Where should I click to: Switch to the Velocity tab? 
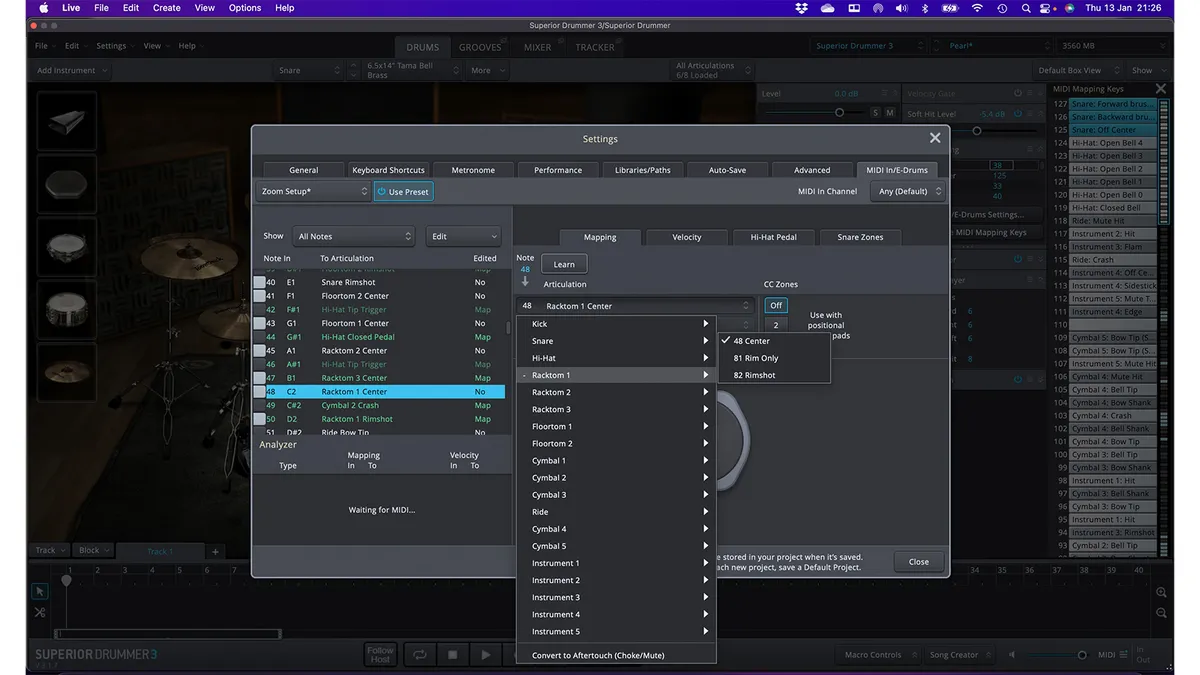coord(686,237)
